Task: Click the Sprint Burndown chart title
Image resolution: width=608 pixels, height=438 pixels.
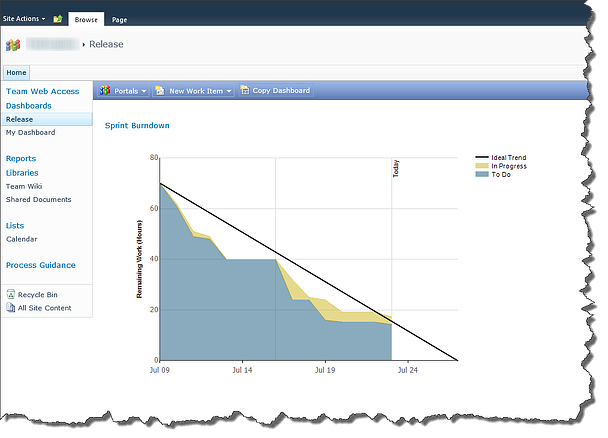Action: tap(137, 126)
